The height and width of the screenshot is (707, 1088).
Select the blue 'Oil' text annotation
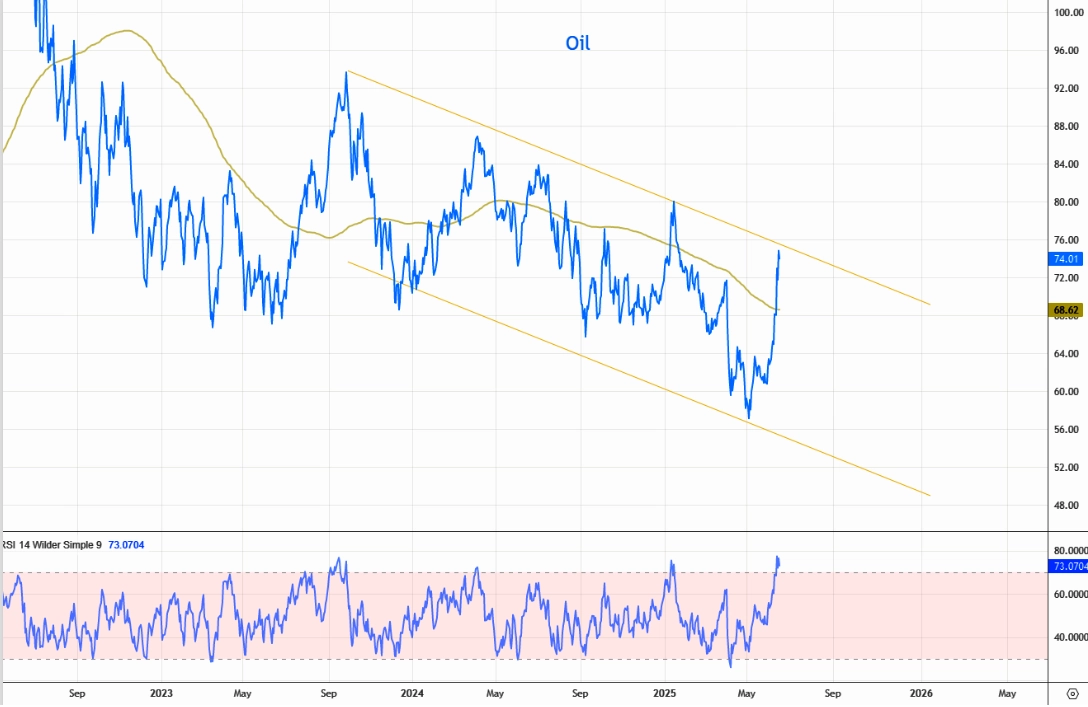578,43
